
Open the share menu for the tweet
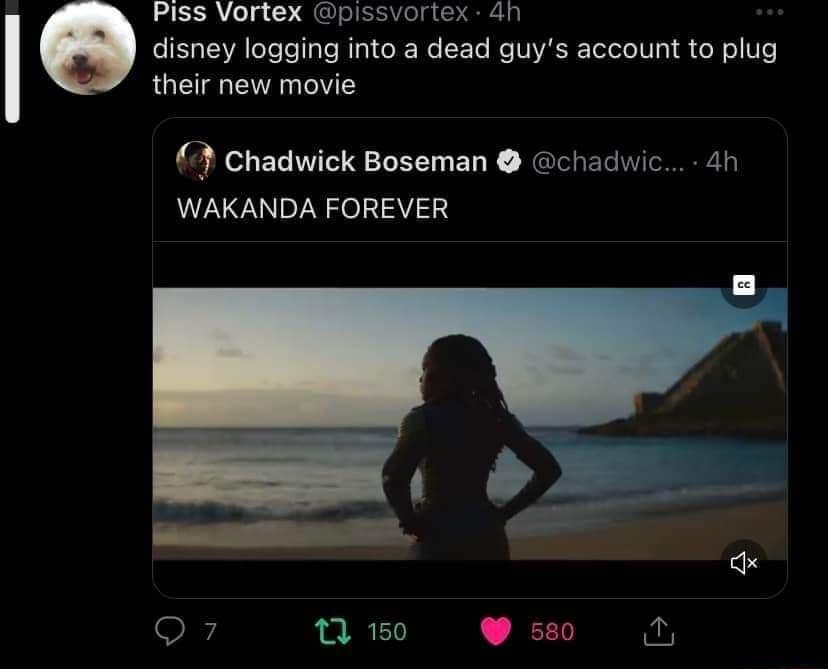tap(658, 631)
